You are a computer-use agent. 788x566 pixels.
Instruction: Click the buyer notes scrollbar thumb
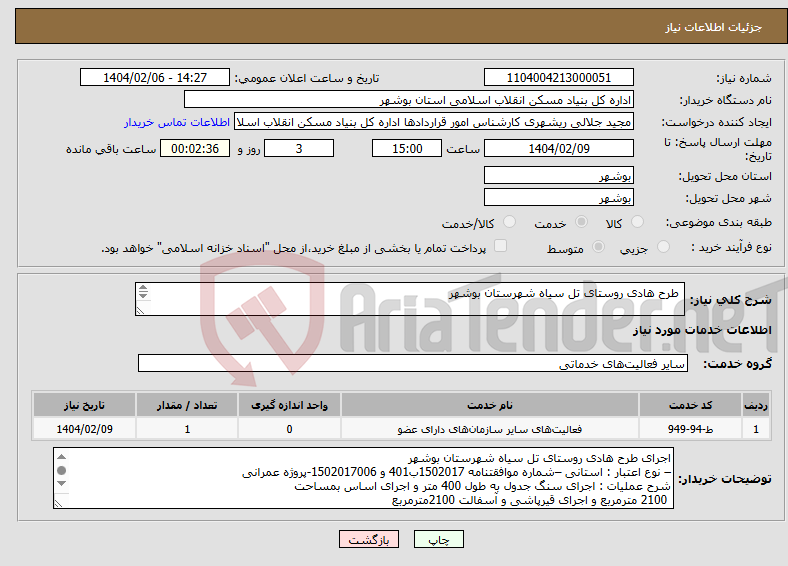coord(61,470)
